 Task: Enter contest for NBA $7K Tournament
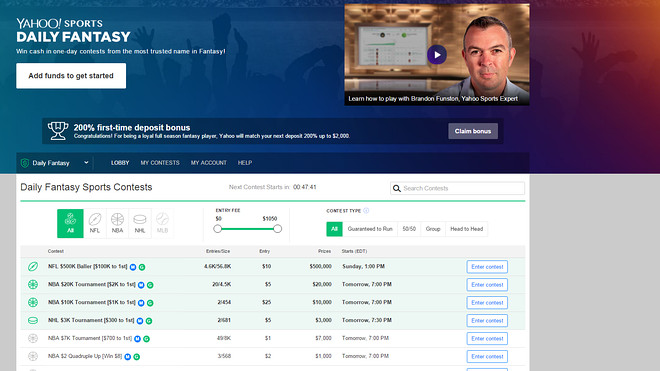pos(487,338)
